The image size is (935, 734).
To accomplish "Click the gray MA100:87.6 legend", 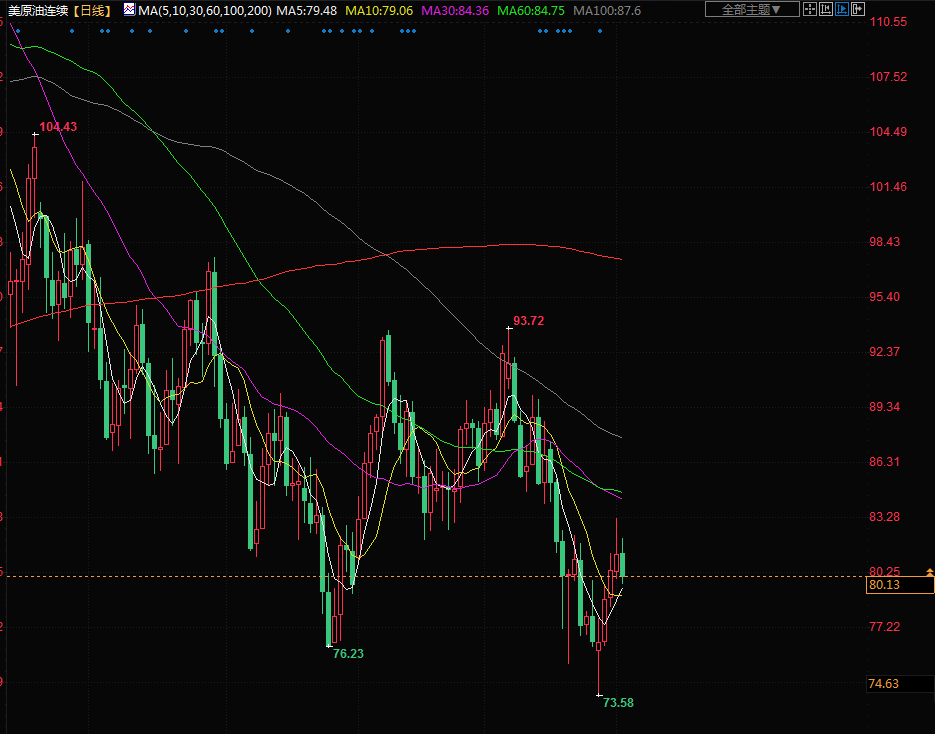I will [607, 10].
